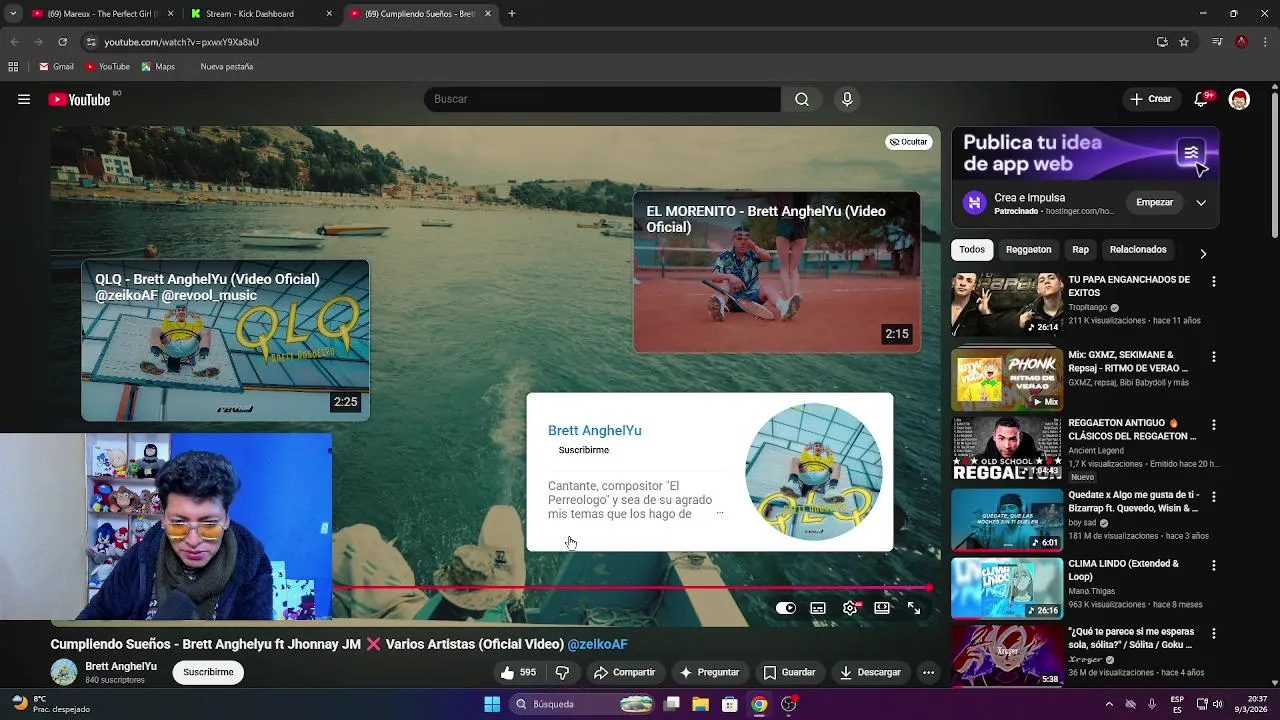Start voice search with the microphone
The height and width of the screenshot is (720, 1280).
(847, 99)
